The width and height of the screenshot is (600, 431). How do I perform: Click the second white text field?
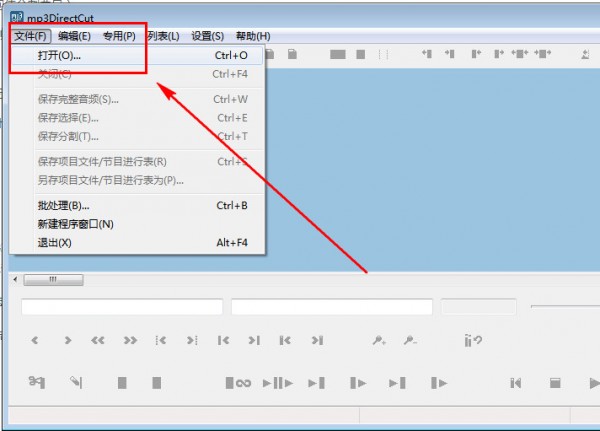pyautogui.click(x=331, y=307)
